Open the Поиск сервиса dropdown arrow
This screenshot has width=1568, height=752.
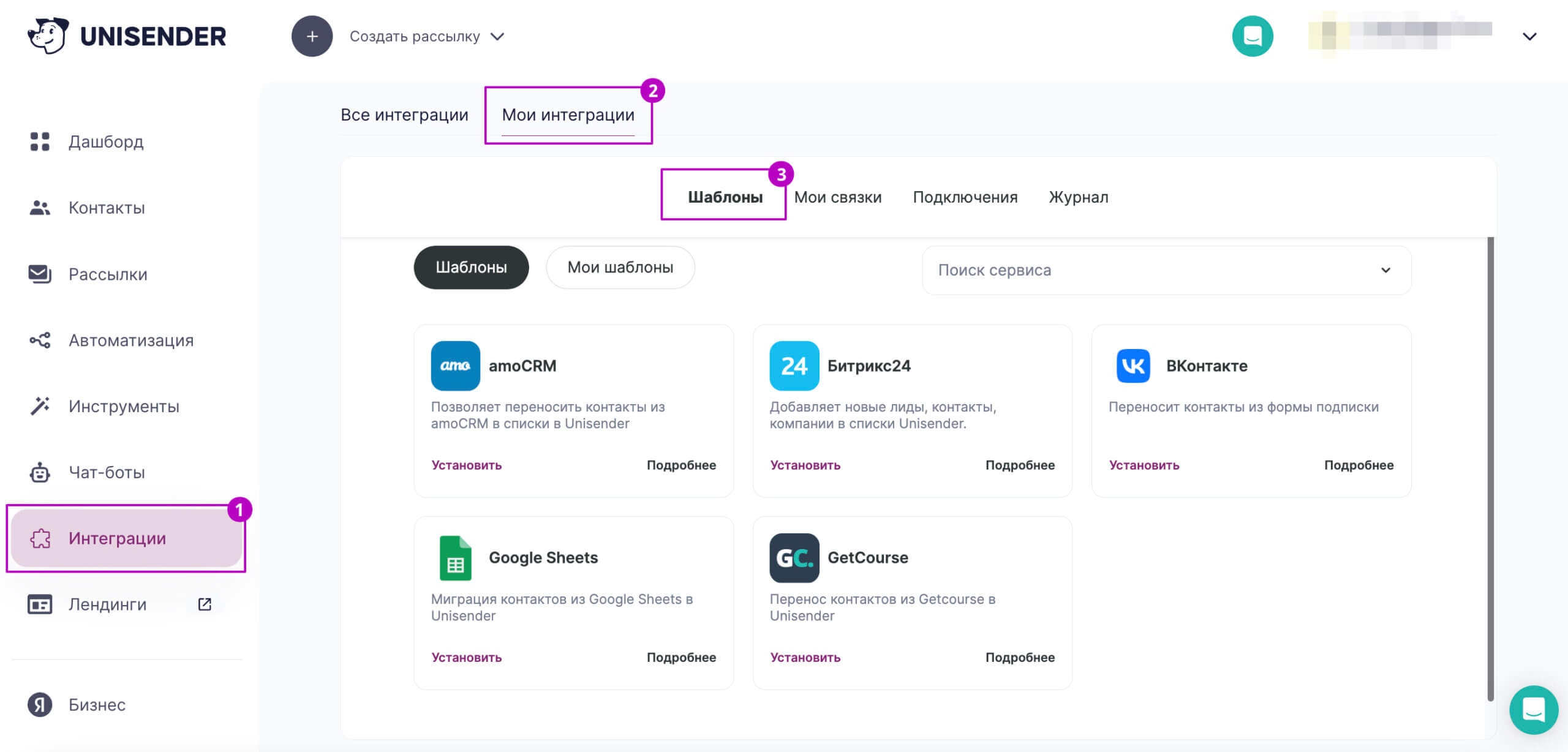tap(1385, 270)
